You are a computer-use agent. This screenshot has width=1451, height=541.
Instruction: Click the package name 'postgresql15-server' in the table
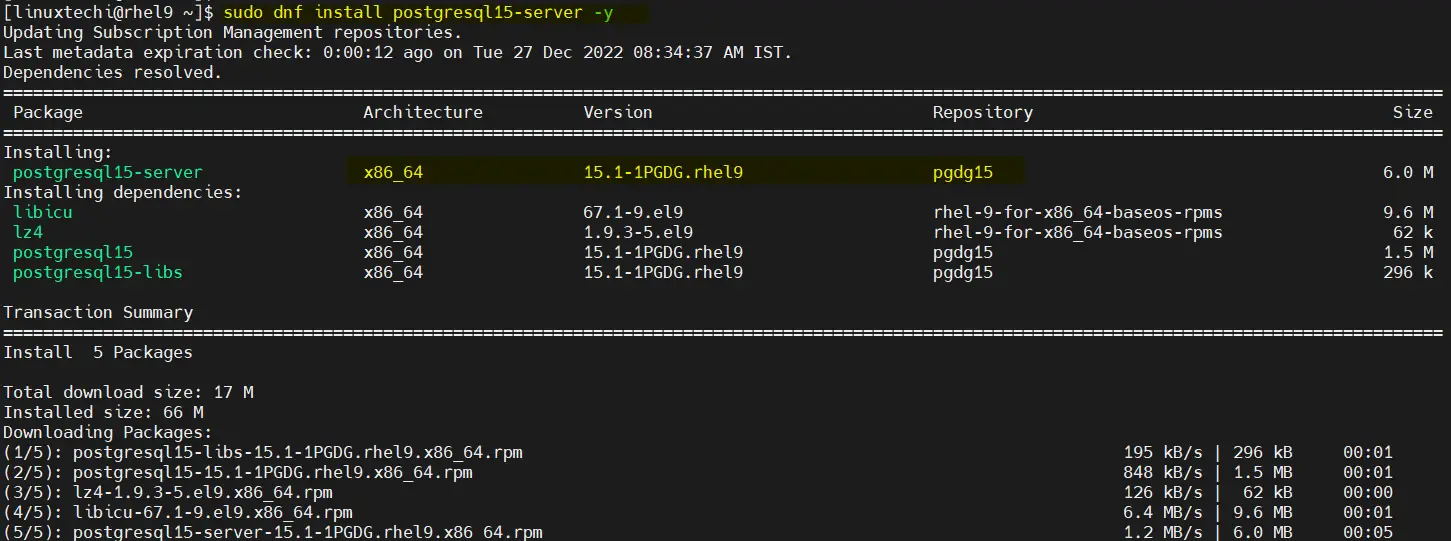pyautogui.click(x=108, y=172)
